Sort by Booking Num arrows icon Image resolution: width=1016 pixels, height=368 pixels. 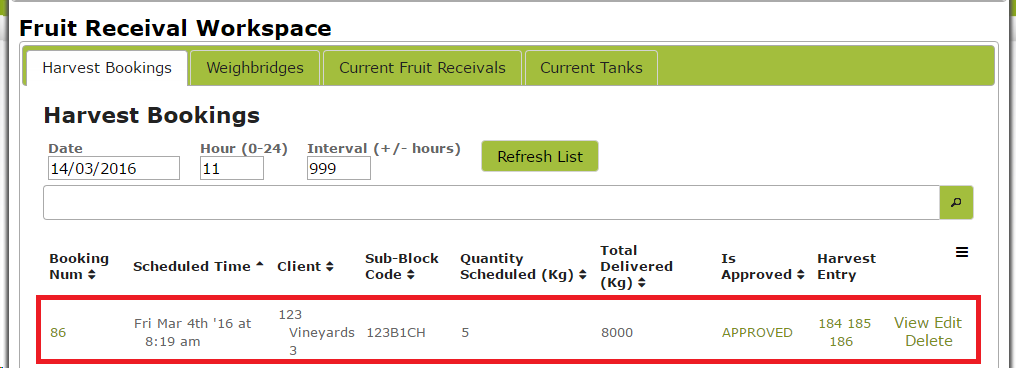[91, 275]
